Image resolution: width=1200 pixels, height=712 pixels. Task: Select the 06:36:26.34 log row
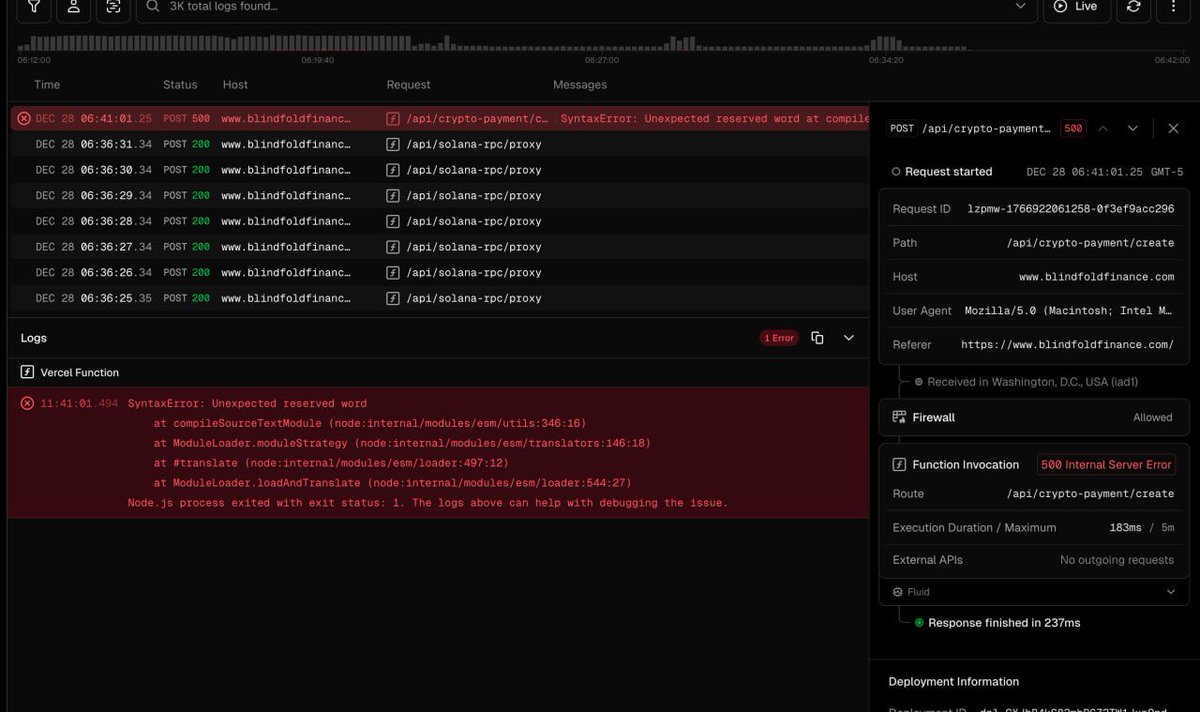[440, 273]
